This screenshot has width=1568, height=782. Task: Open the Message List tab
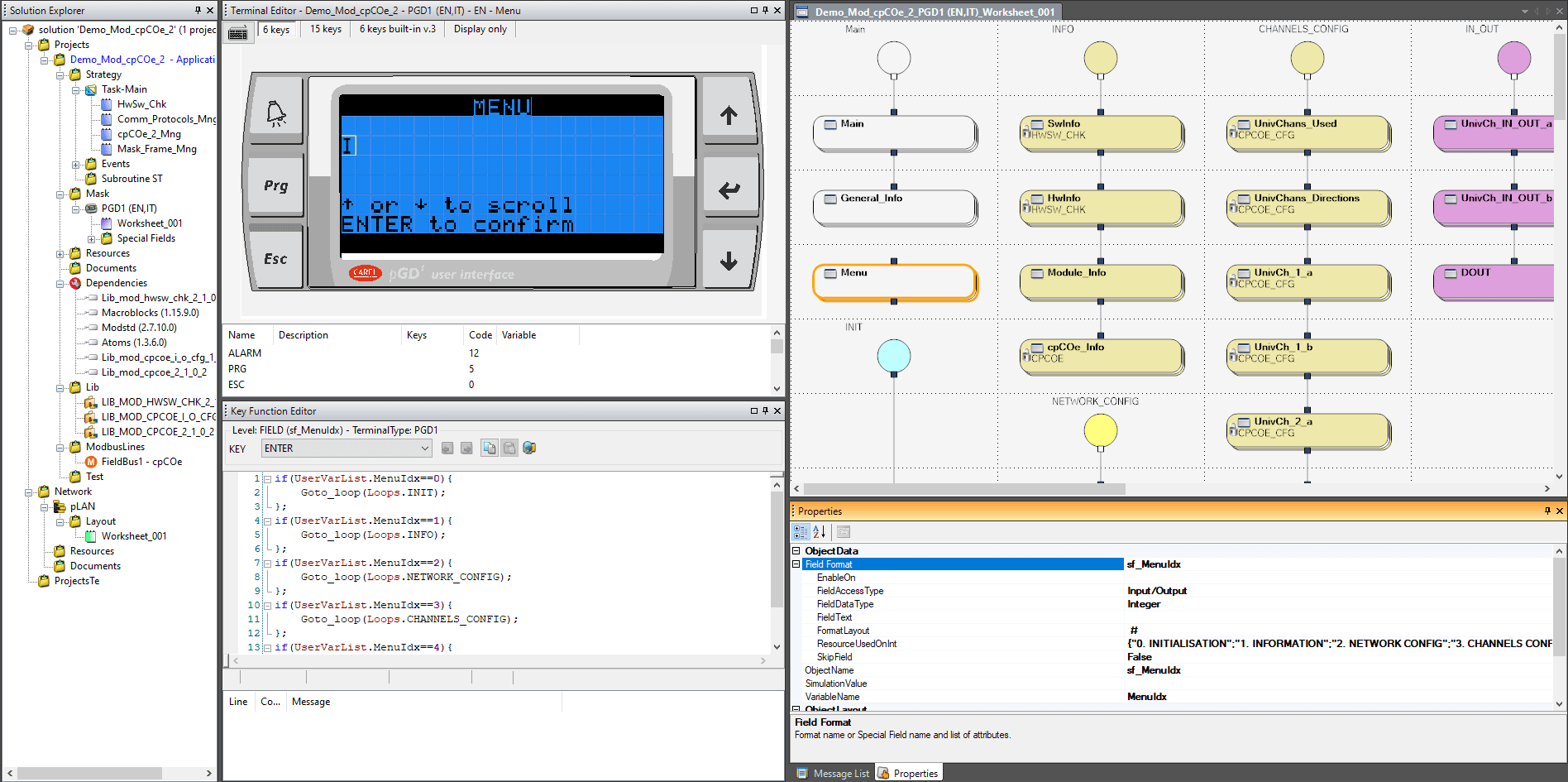tap(834, 774)
